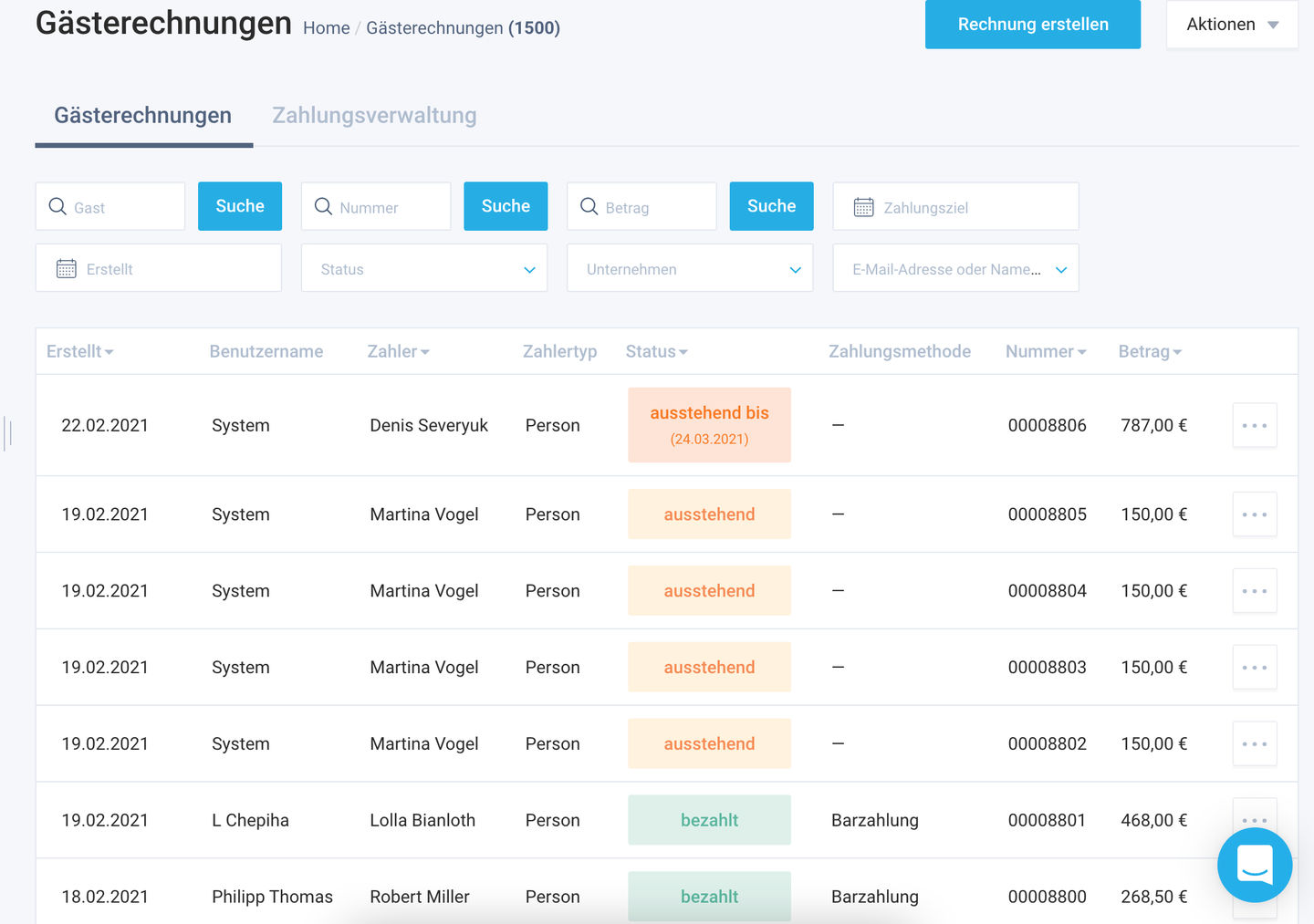Image resolution: width=1314 pixels, height=924 pixels.
Task: Click ausstehend badge of invoice 00008805
Action: click(709, 514)
